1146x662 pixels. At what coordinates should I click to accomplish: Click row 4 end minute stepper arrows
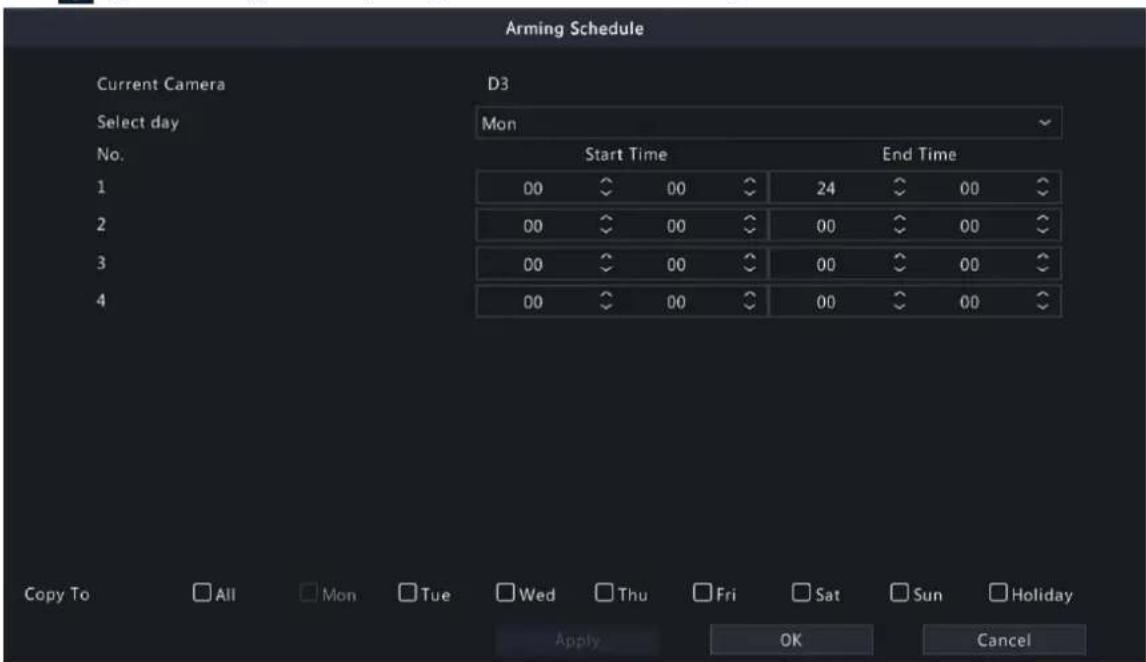(1043, 302)
